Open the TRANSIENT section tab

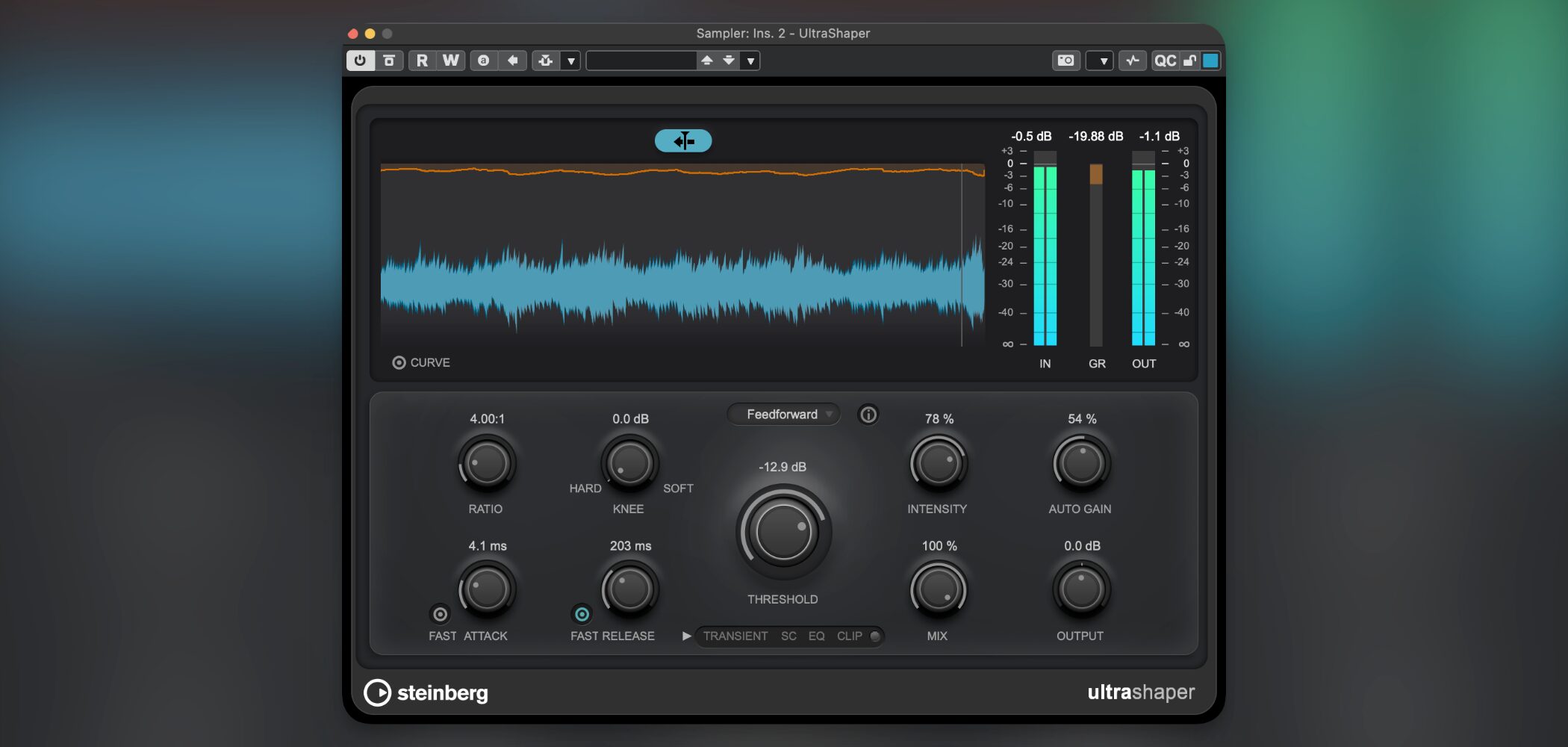[735, 636]
